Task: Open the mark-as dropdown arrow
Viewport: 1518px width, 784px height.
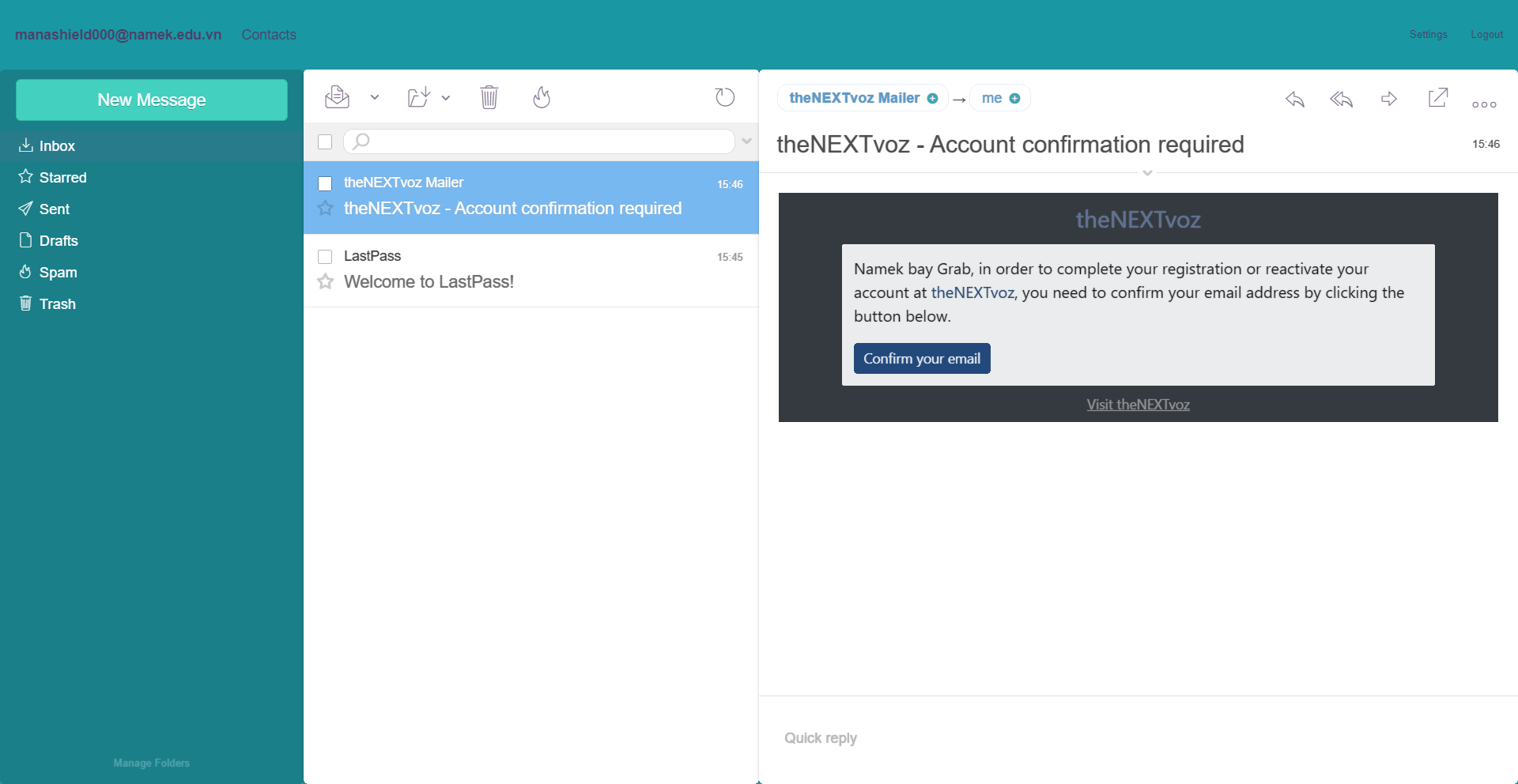Action: click(375, 97)
